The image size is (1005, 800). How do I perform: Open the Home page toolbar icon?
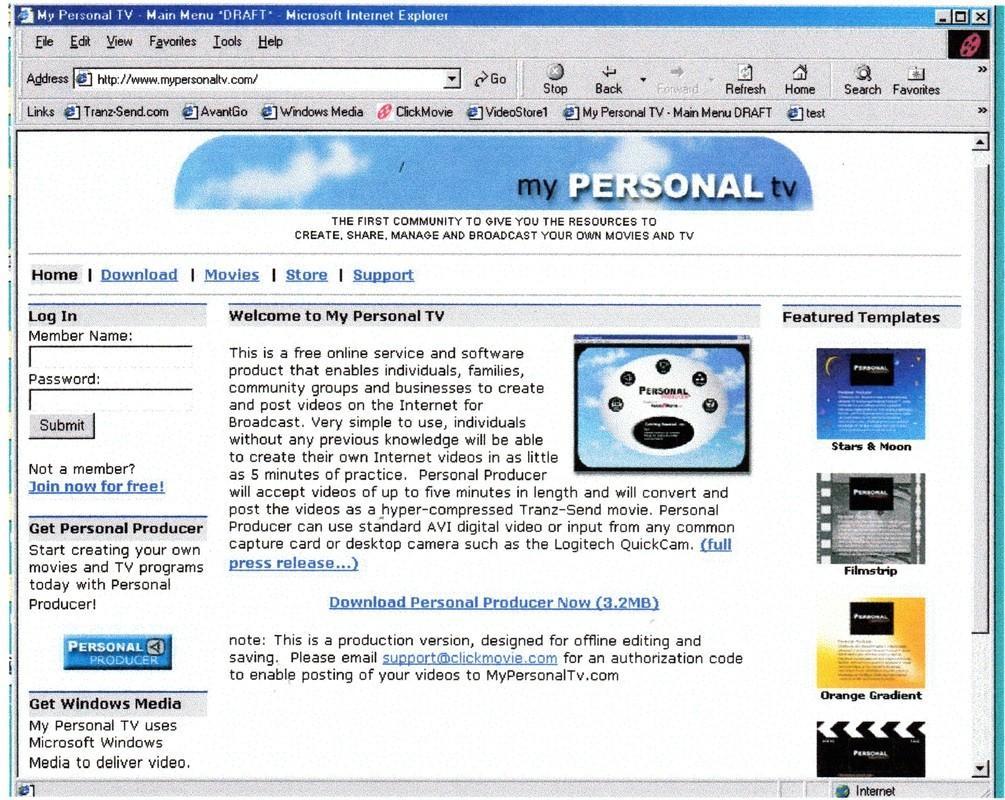click(799, 79)
